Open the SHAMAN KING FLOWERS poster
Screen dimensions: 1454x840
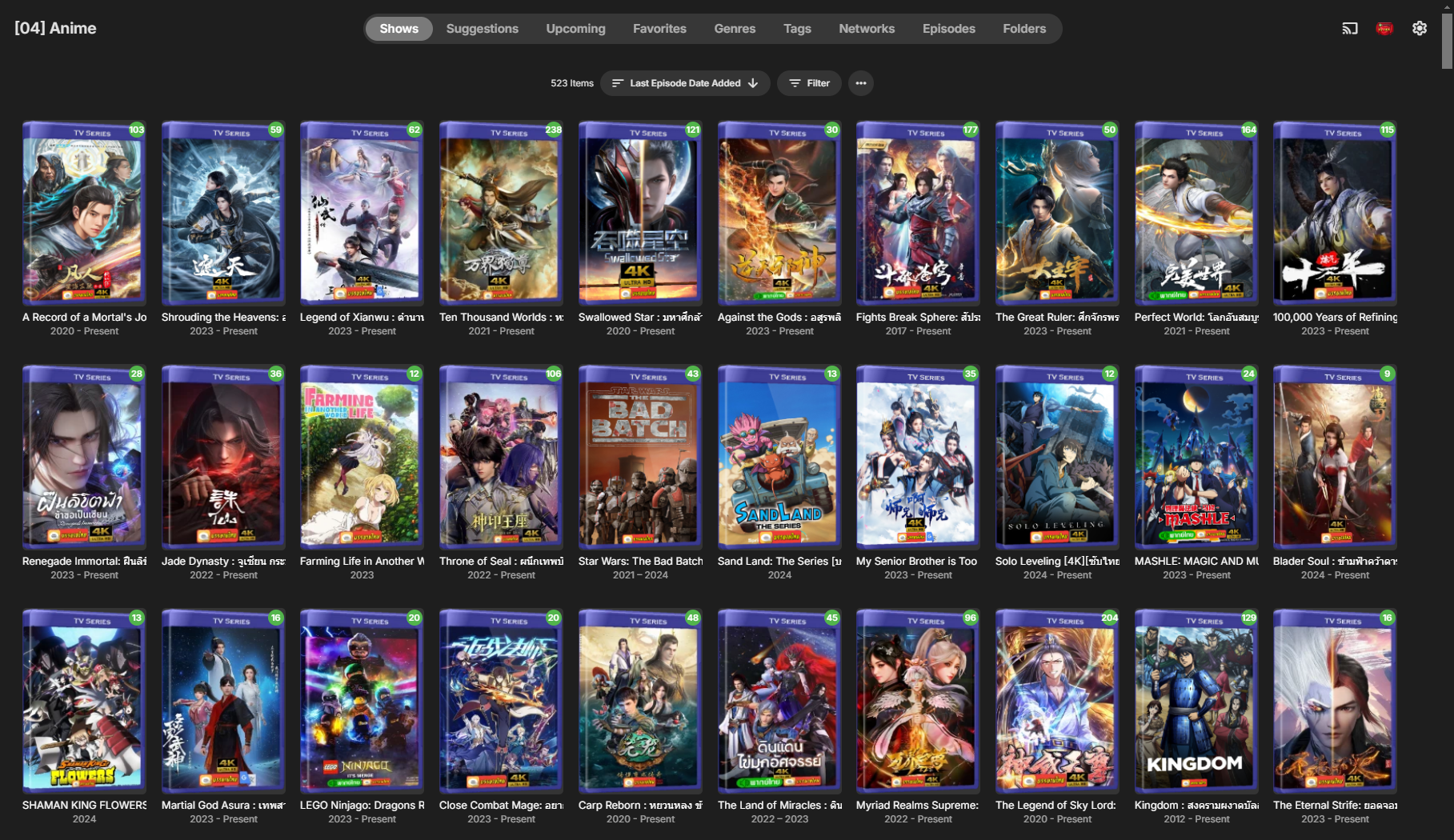84,701
